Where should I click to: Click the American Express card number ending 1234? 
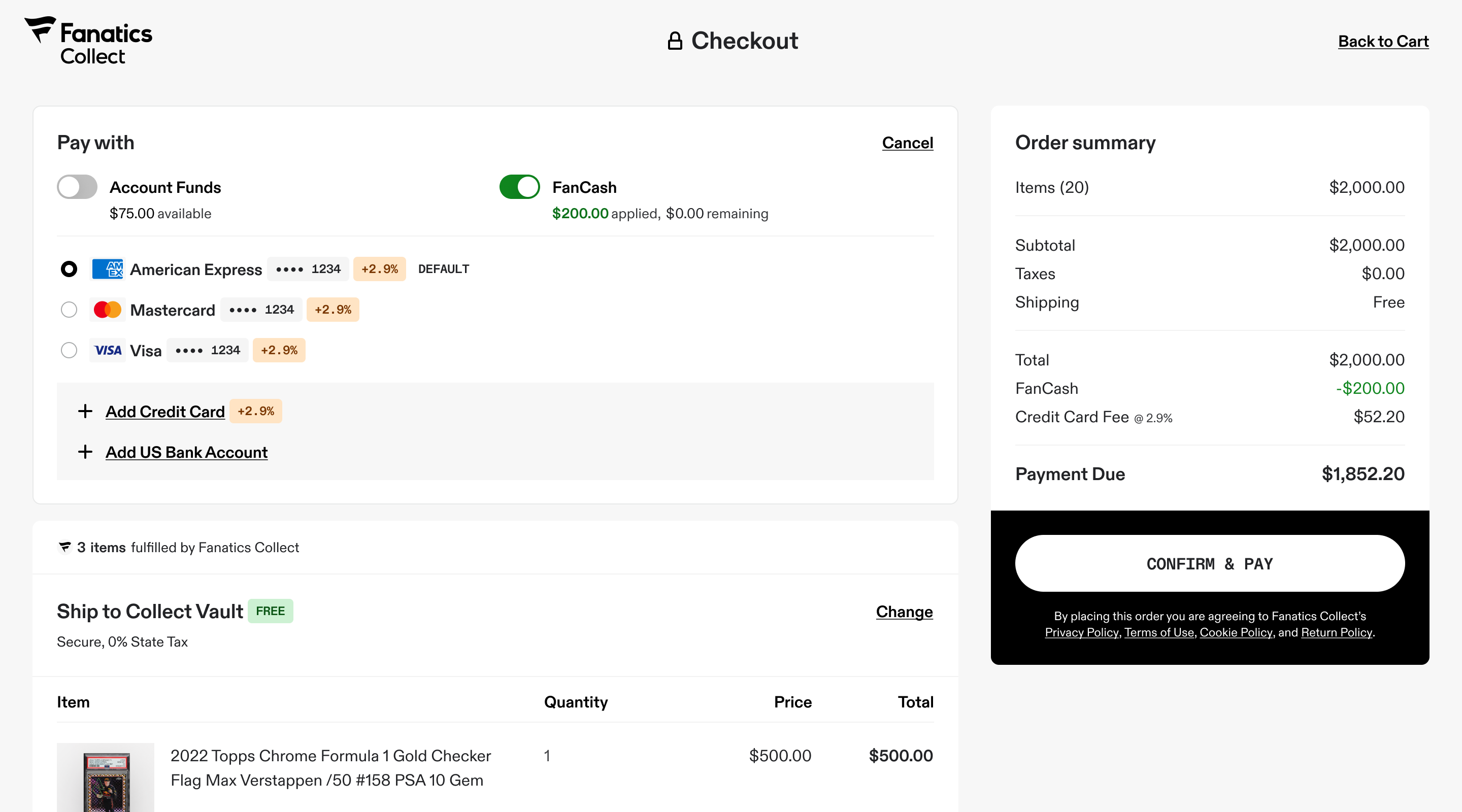click(x=308, y=269)
